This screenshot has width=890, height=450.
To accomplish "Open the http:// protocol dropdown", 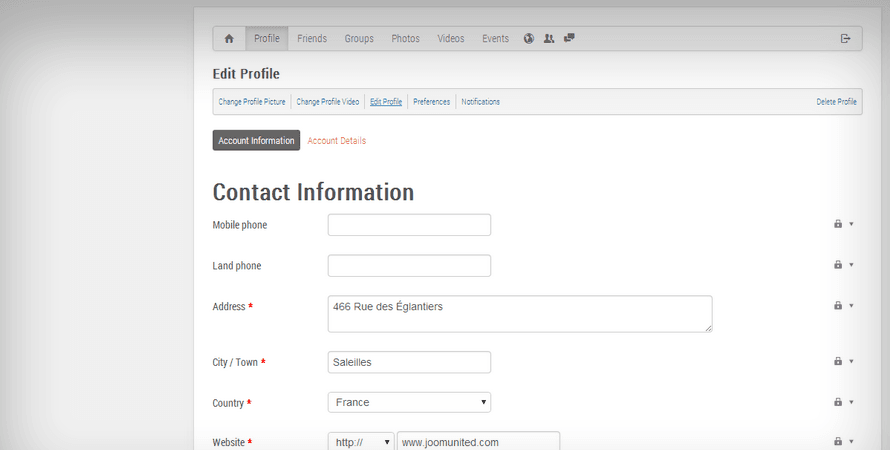I will [360, 442].
